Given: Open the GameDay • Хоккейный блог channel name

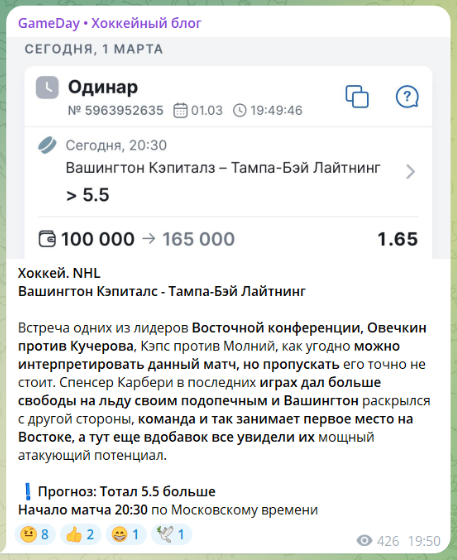Looking at the screenshot, I should pyautogui.click(x=110, y=23).
